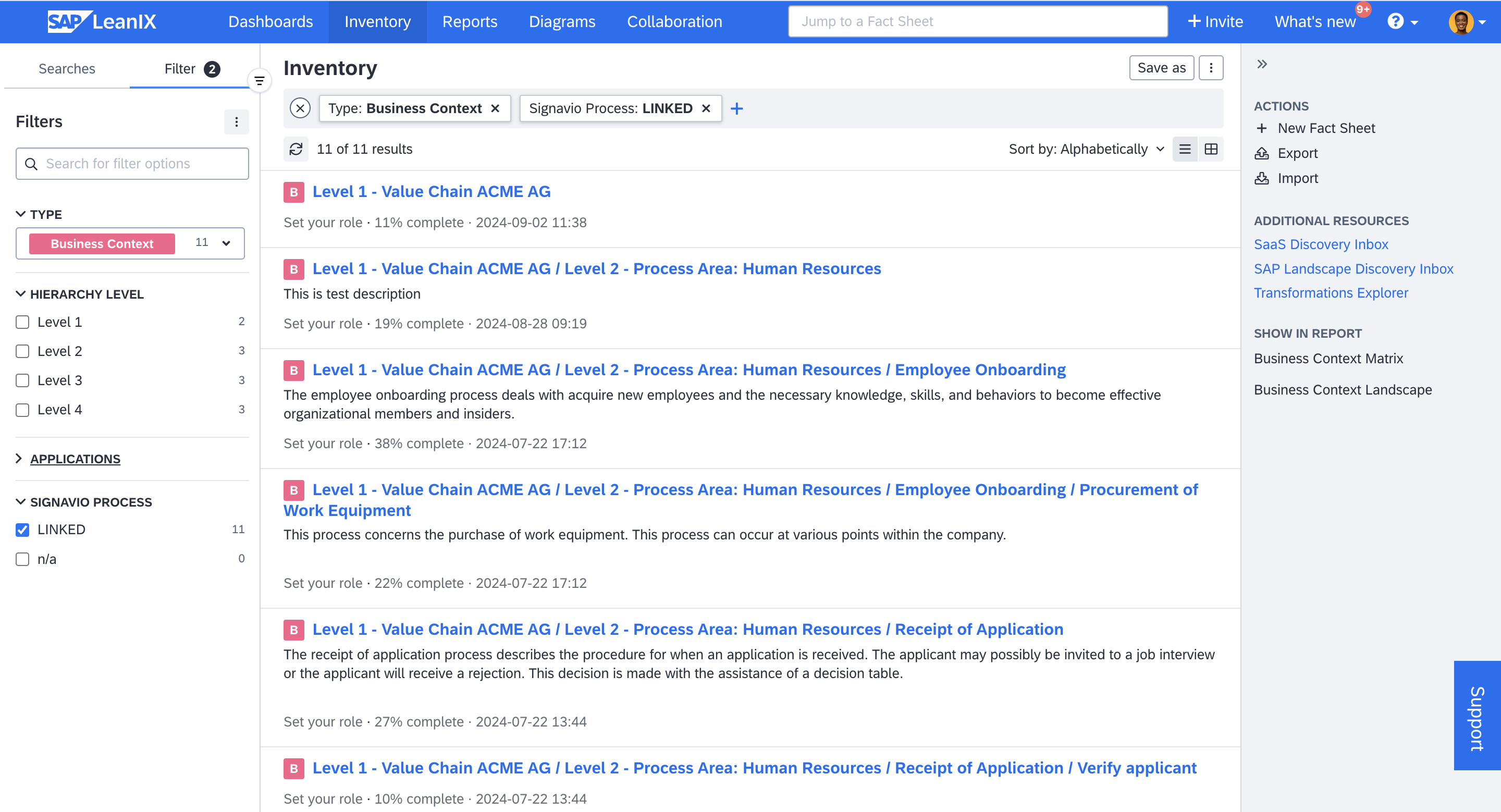Remove the Signavio Process LINKED filter tag
Image resolution: width=1501 pixels, height=812 pixels.
click(x=706, y=107)
